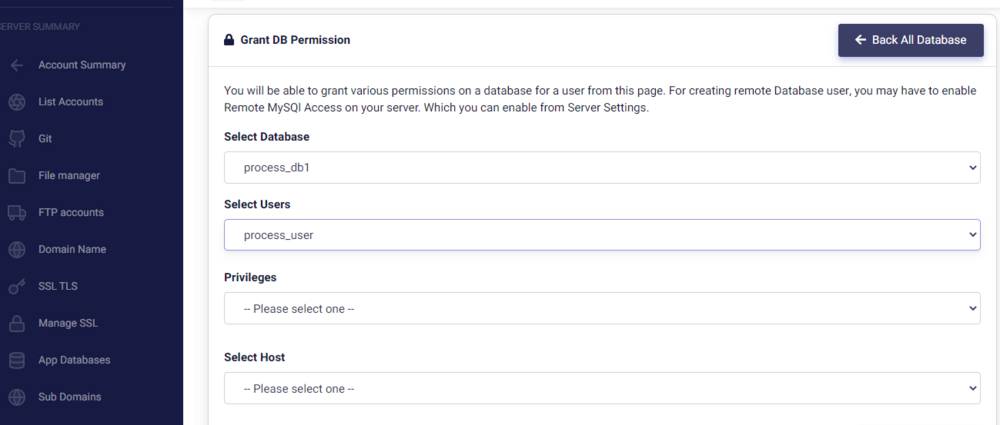
Task: Open the Select Database dropdown
Action: 602,168
